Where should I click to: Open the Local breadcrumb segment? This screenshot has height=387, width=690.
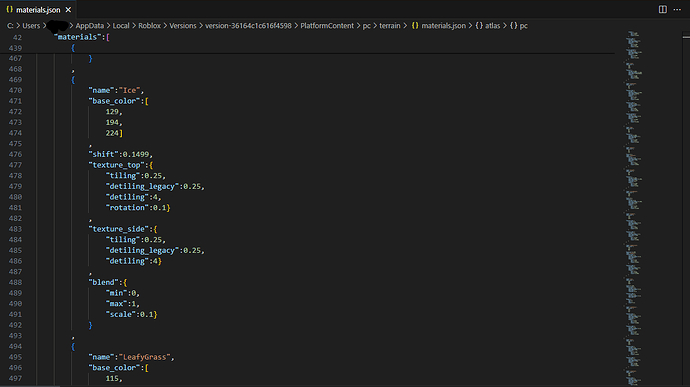pyautogui.click(x=121, y=26)
